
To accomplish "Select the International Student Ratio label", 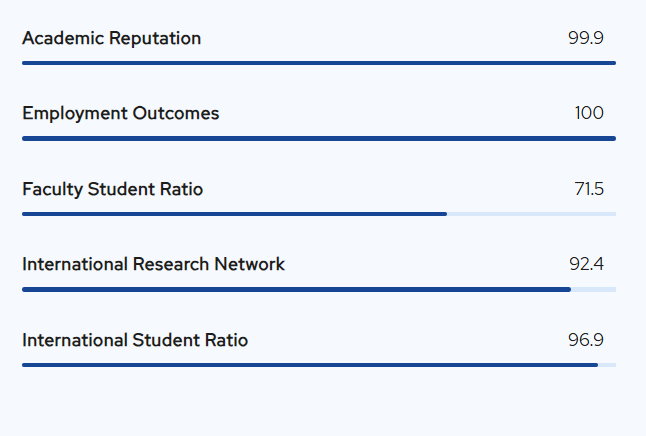I will (x=135, y=341).
